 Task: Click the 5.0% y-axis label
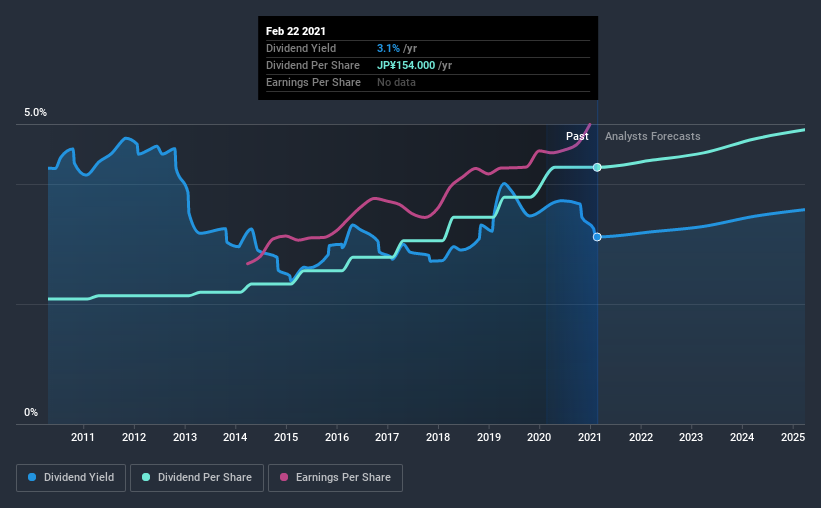click(x=35, y=113)
